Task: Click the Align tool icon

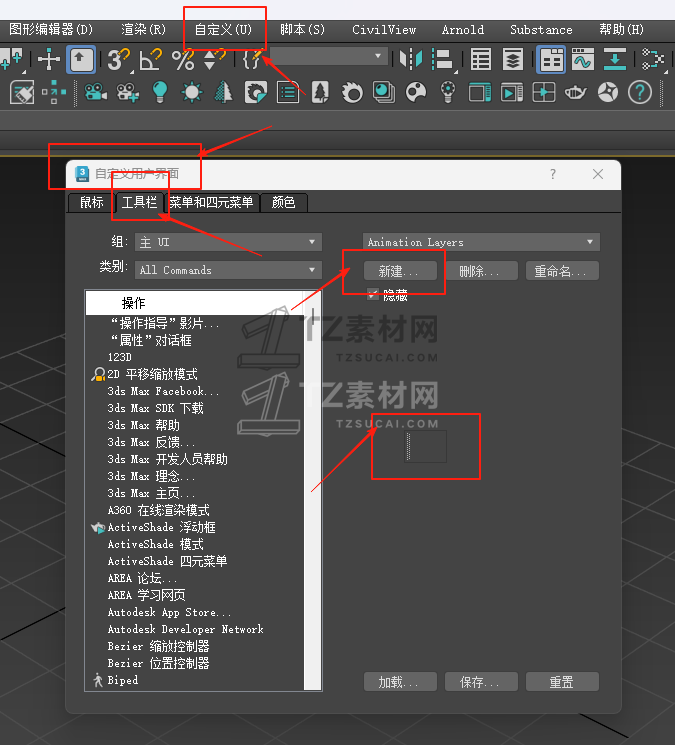Action: [442, 59]
